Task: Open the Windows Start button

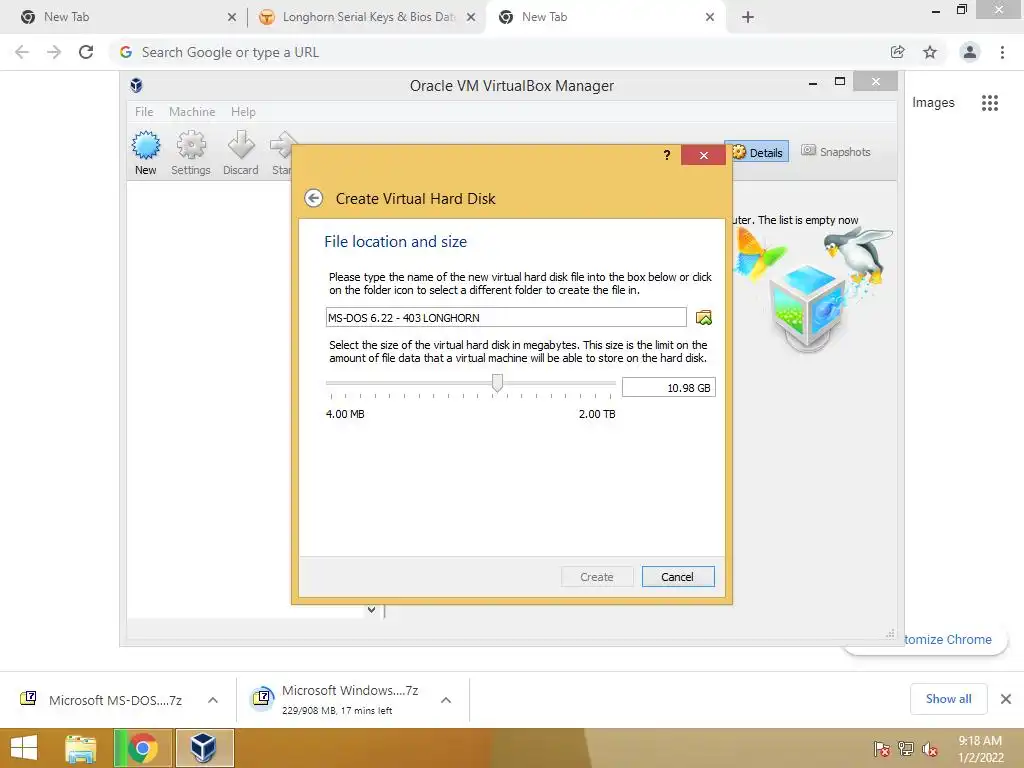Action: pos(24,748)
